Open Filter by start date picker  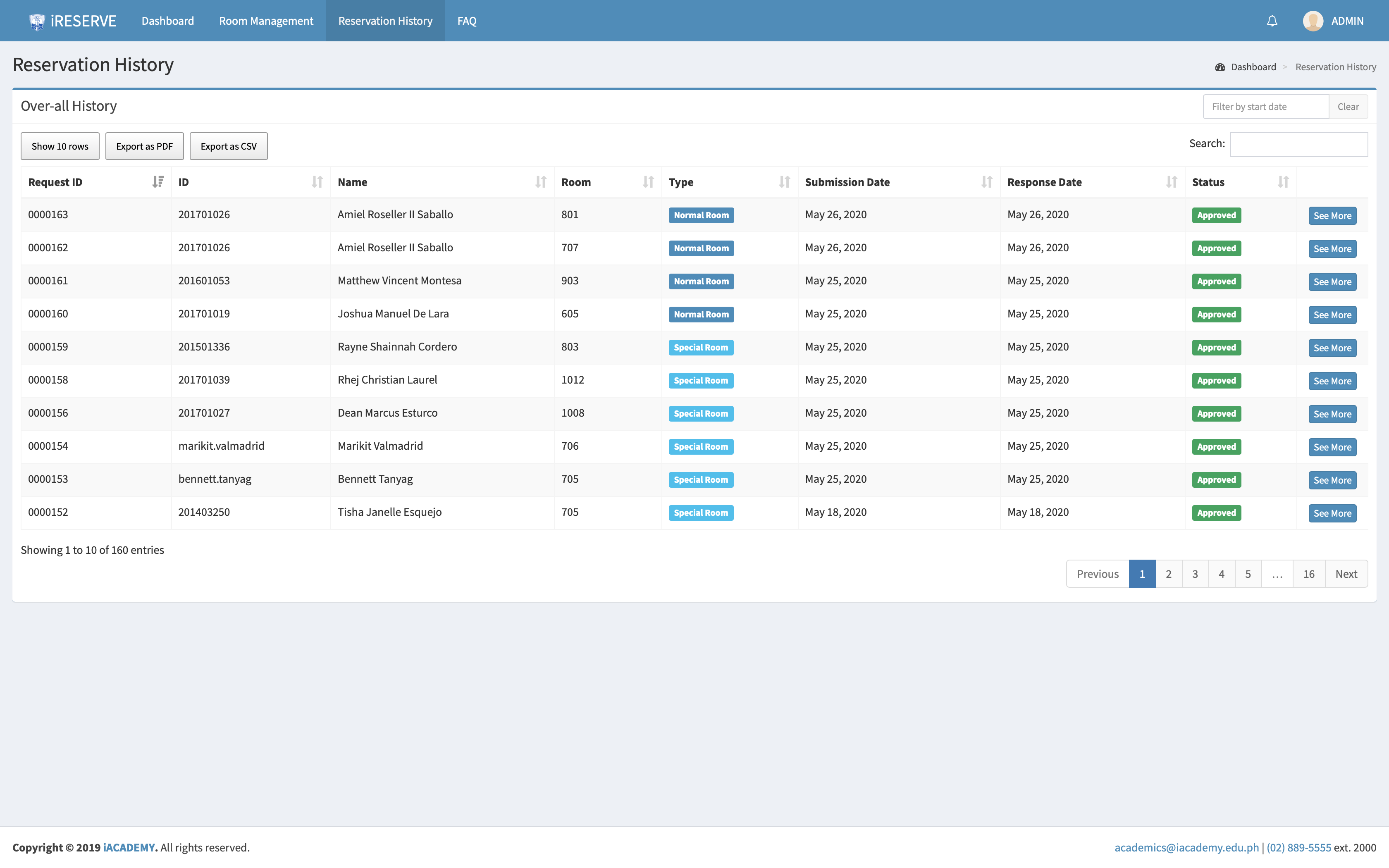coord(1265,107)
